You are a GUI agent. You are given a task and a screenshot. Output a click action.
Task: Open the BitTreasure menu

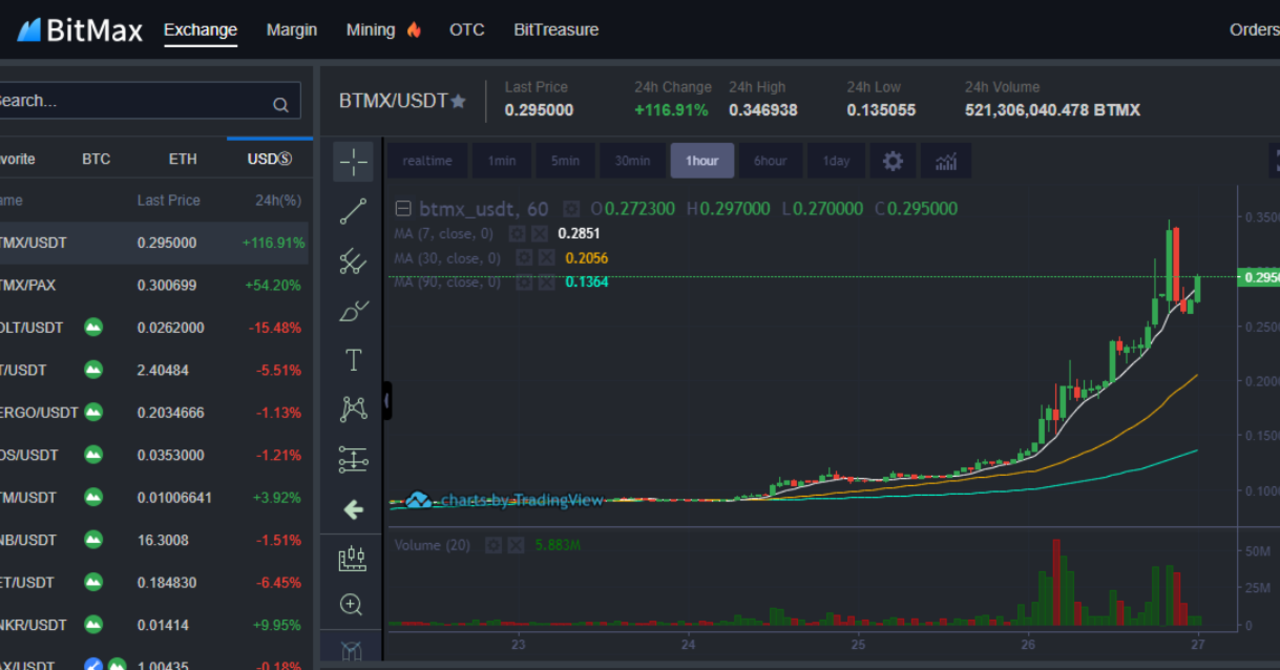(x=556, y=30)
